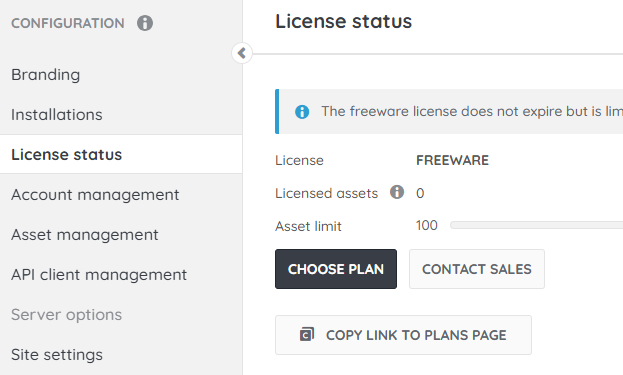Go to Installations in sidebar

pos(57,115)
